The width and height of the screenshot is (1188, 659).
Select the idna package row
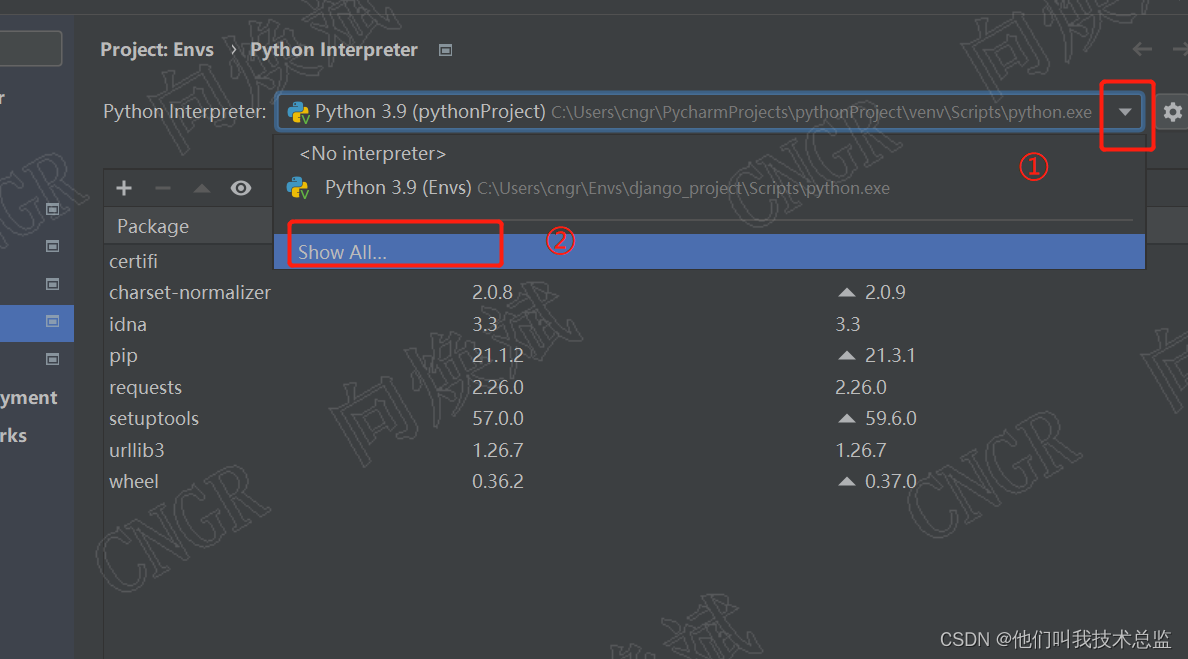128,324
